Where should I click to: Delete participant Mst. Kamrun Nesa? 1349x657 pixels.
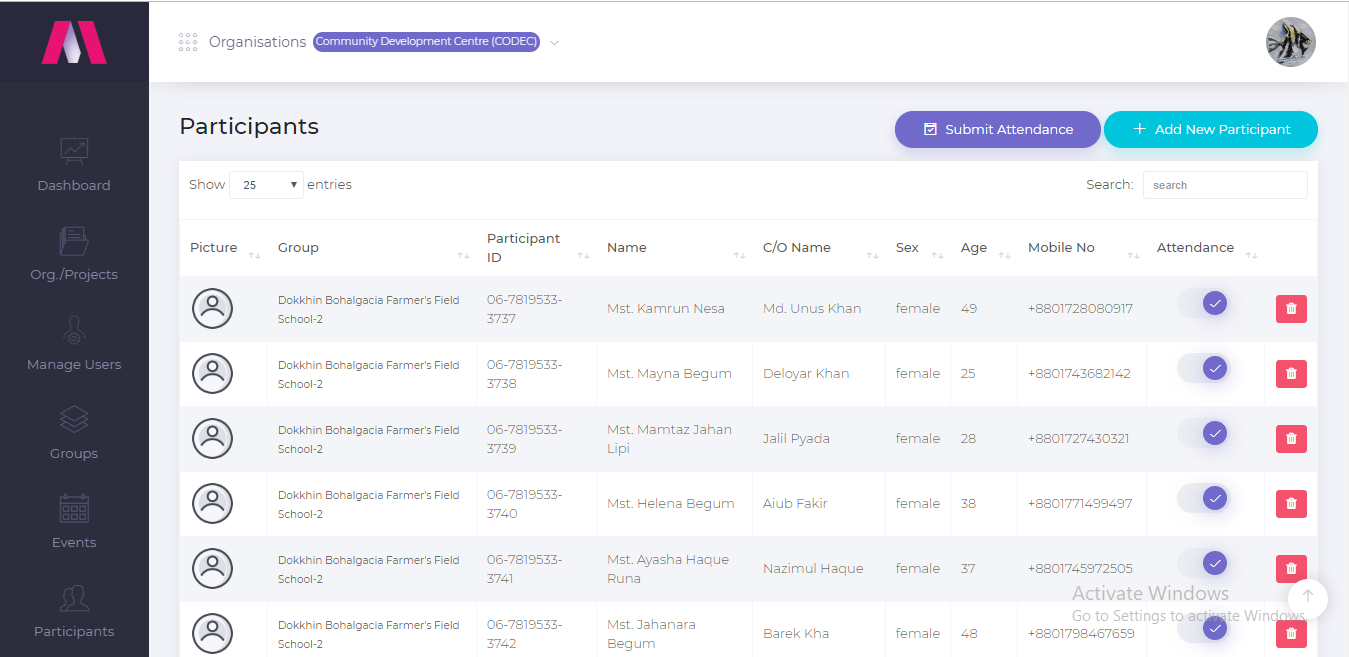[x=1291, y=309]
